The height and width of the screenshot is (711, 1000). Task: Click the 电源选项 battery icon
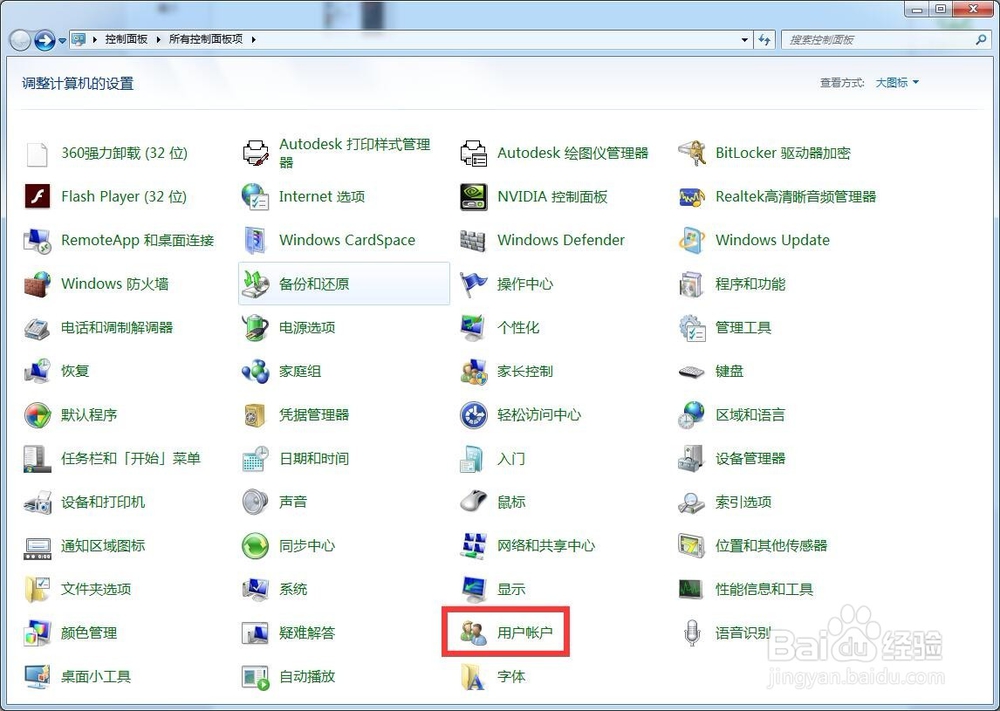click(x=255, y=328)
